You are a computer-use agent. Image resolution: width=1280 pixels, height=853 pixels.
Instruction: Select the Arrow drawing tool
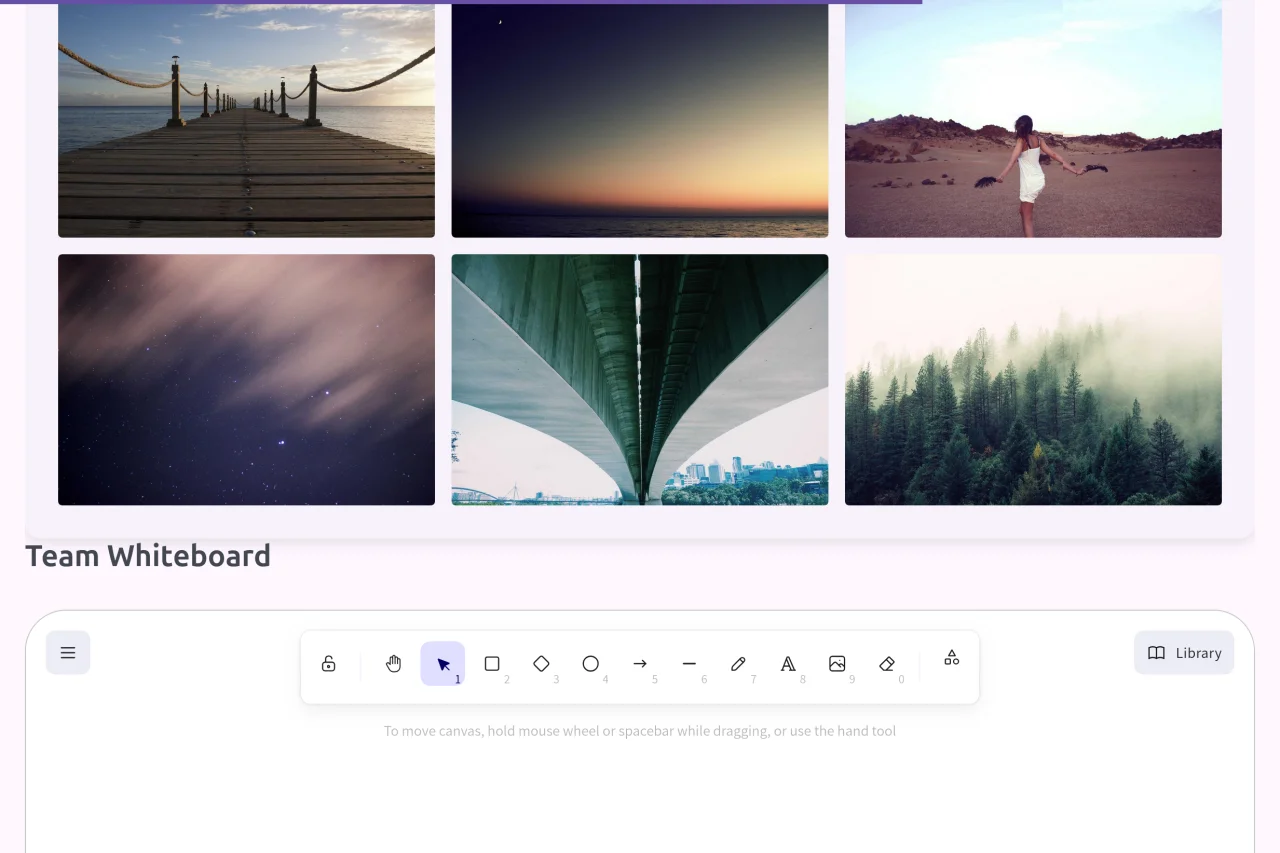[x=640, y=664]
